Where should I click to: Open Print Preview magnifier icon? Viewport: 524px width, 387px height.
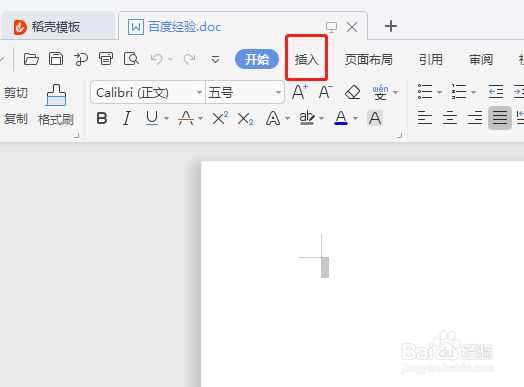click(131, 59)
